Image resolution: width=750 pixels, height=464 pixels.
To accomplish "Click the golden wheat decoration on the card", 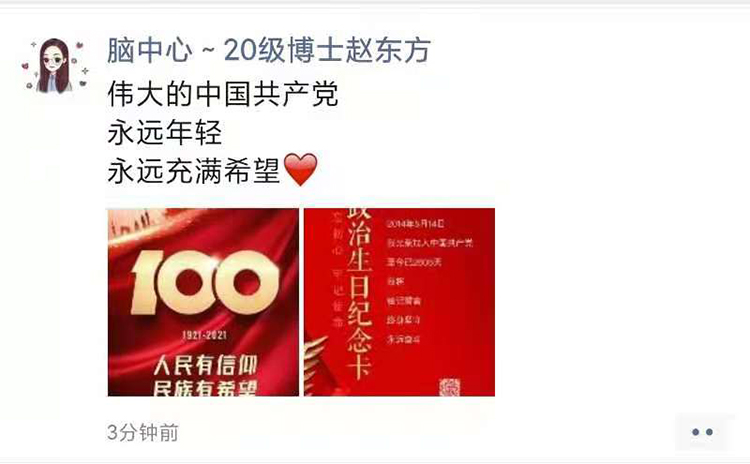I will [318, 366].
